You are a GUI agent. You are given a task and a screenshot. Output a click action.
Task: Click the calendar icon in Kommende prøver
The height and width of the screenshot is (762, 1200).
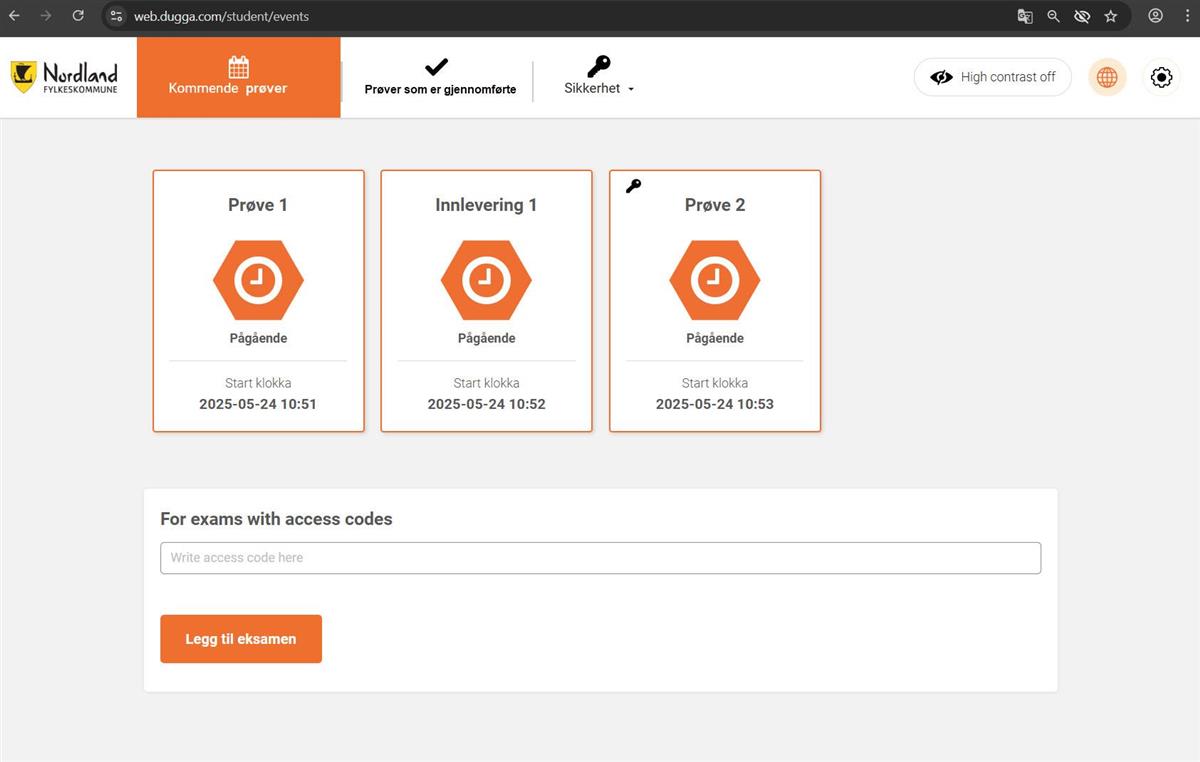[x=238, y=67]
